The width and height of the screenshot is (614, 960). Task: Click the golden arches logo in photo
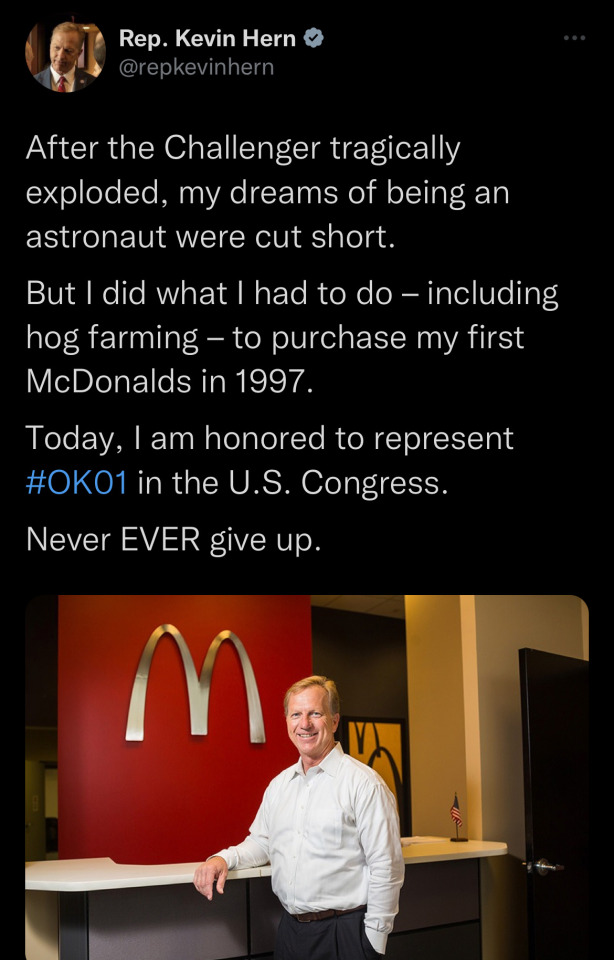tap(196, 683)
